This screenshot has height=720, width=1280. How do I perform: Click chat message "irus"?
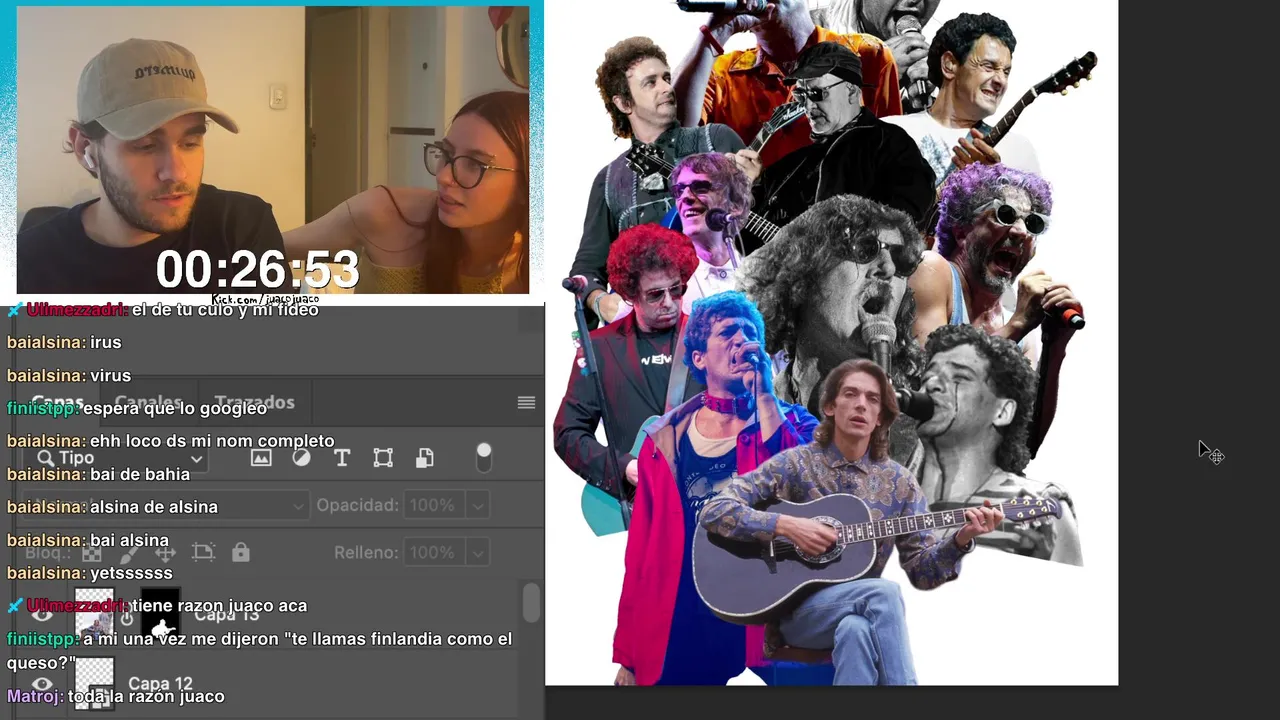point(105,342)
